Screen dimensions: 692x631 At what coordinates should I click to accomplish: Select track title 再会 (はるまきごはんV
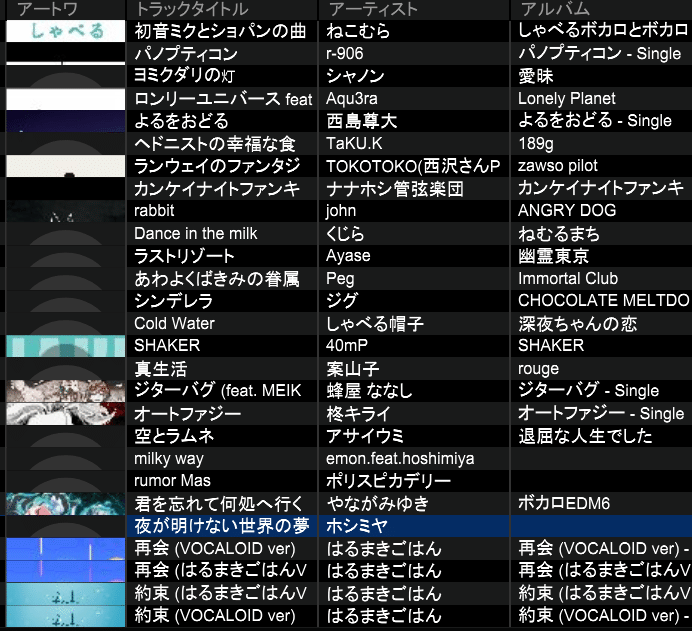point(220,571)
